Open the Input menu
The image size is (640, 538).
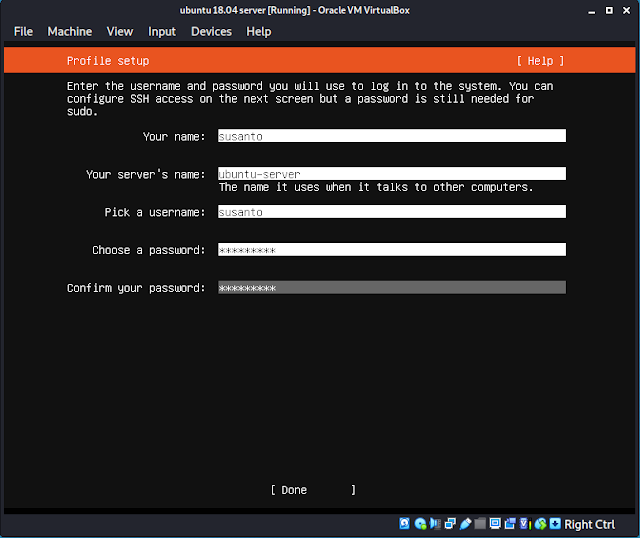(162, 31)
